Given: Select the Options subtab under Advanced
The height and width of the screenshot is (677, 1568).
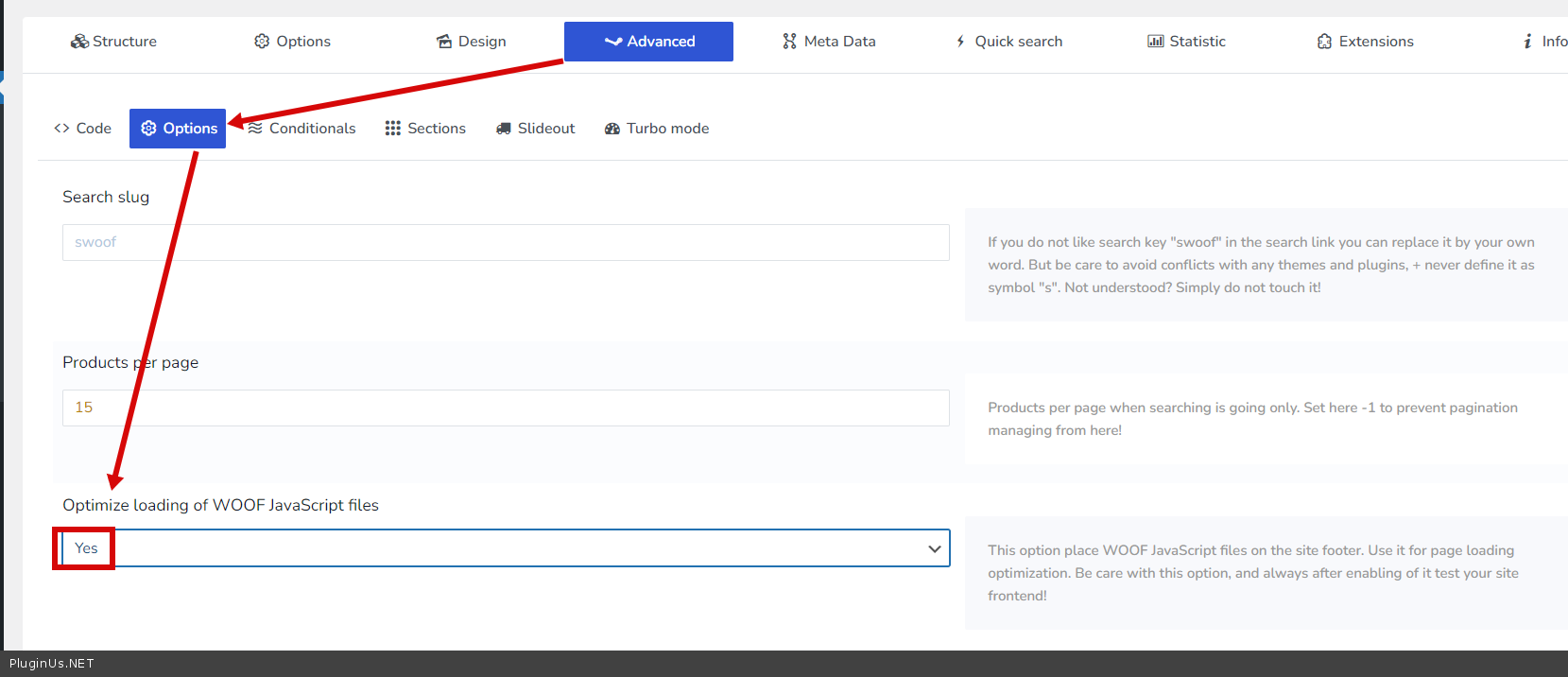Looking at the screenshot, I should [178, 129].
